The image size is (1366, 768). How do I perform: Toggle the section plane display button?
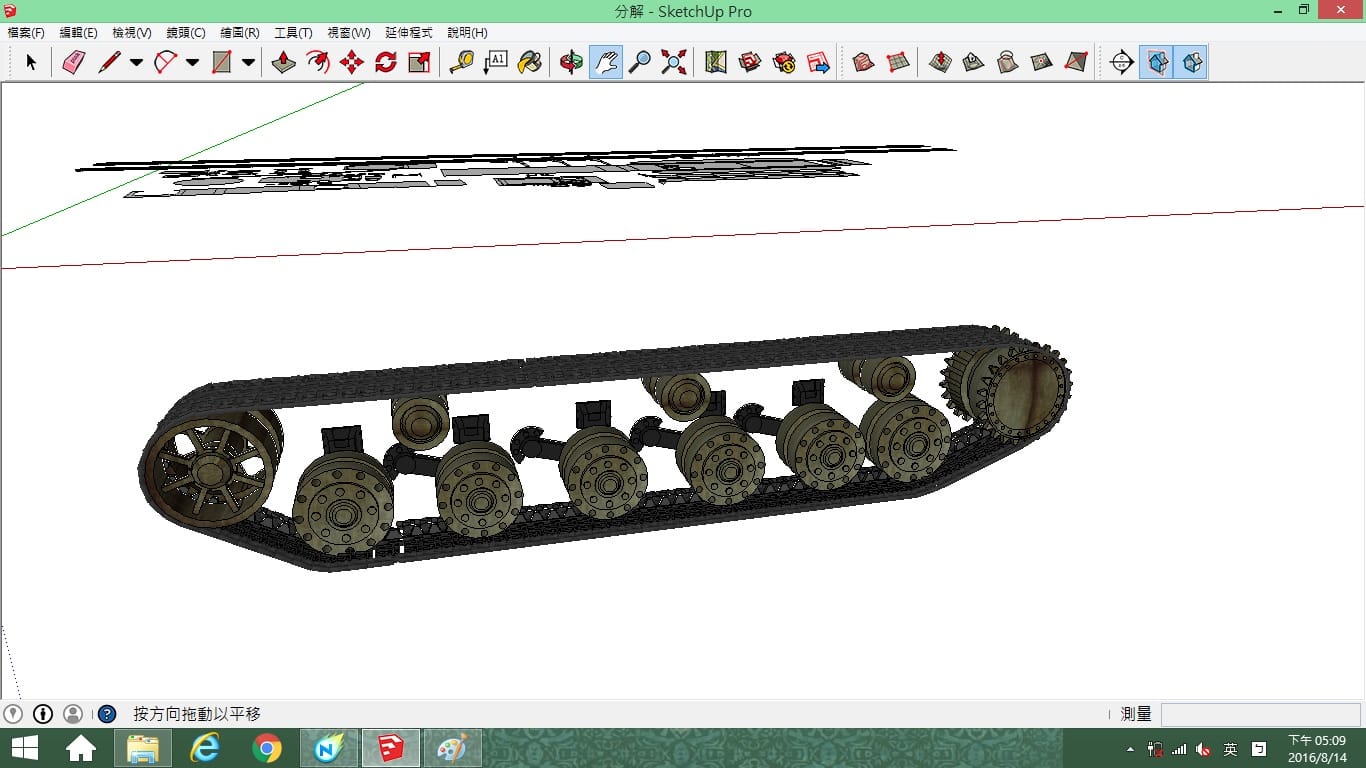[1156, 62]
